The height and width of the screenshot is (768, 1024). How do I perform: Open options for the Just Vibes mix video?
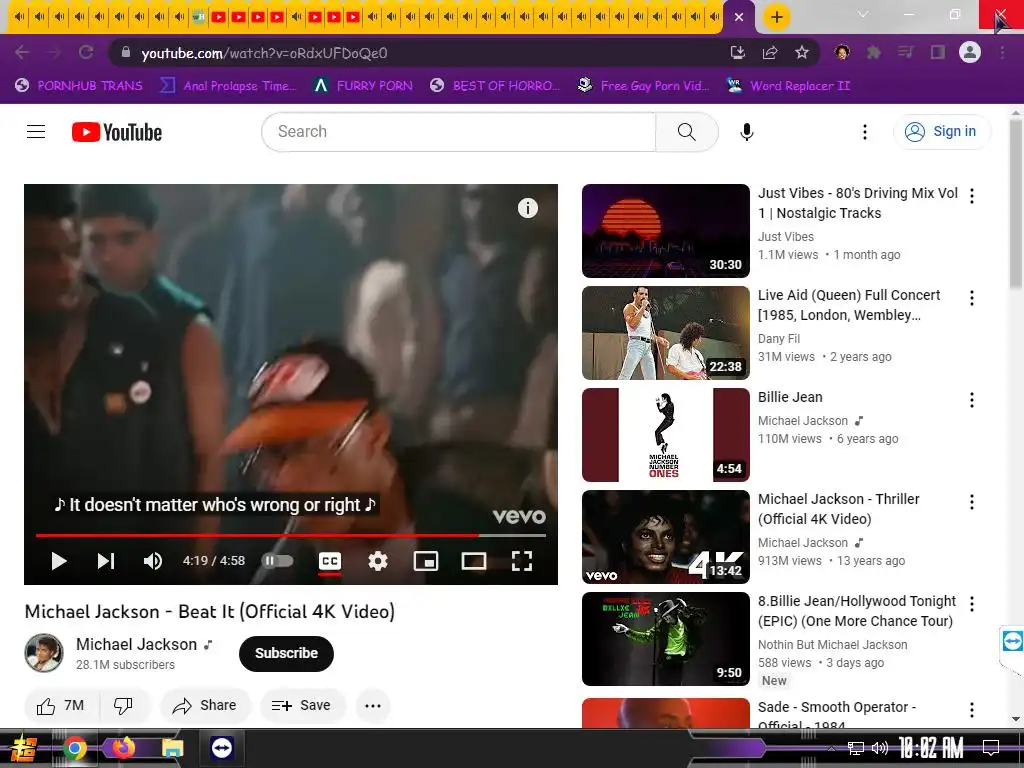click(972, 196)
